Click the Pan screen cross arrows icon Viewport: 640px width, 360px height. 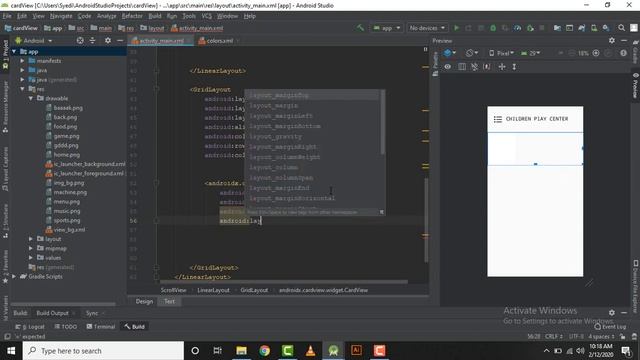pos(502,67)
